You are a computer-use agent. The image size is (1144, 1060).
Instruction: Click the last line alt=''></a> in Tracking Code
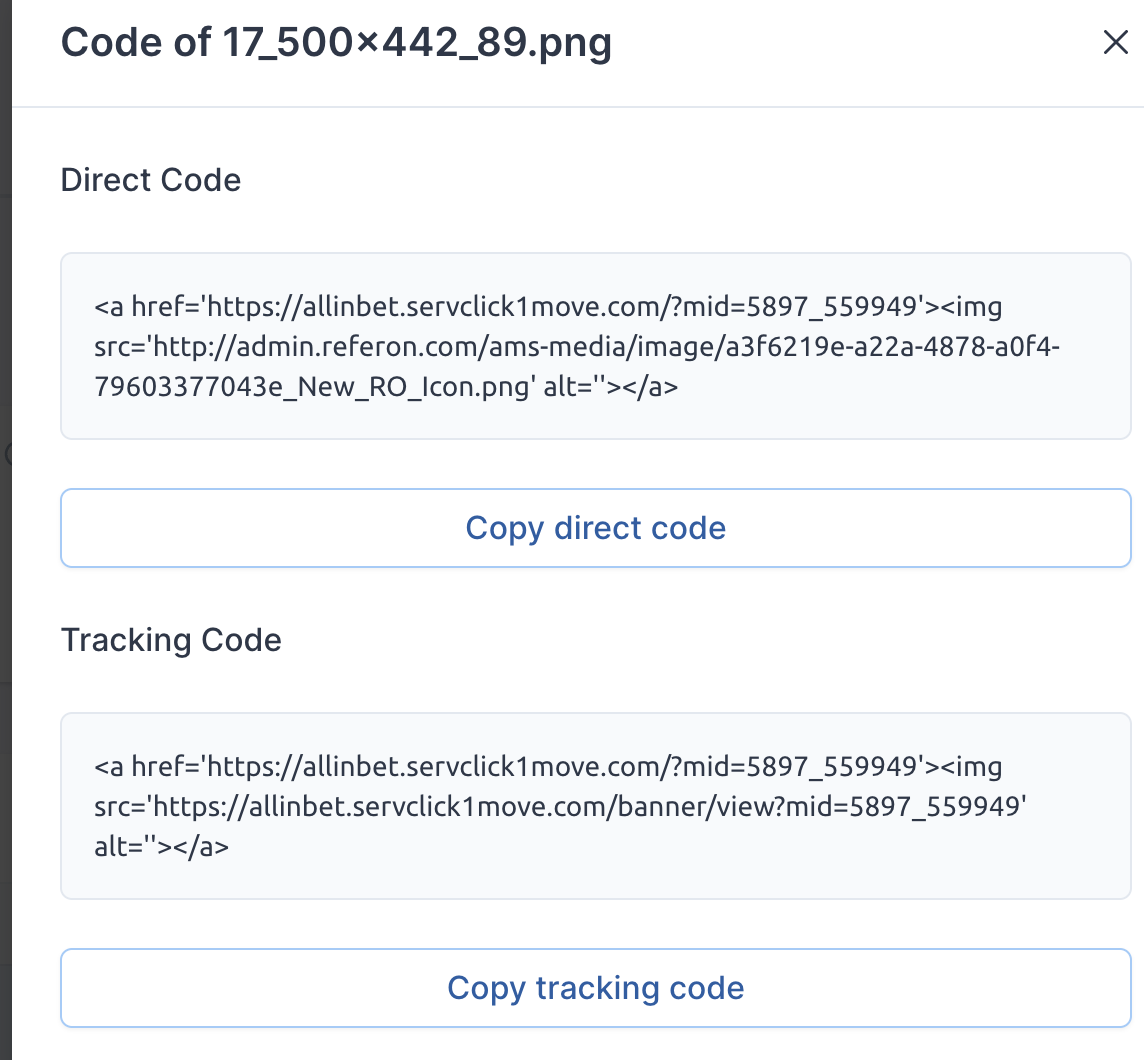[x=161, y=847]
